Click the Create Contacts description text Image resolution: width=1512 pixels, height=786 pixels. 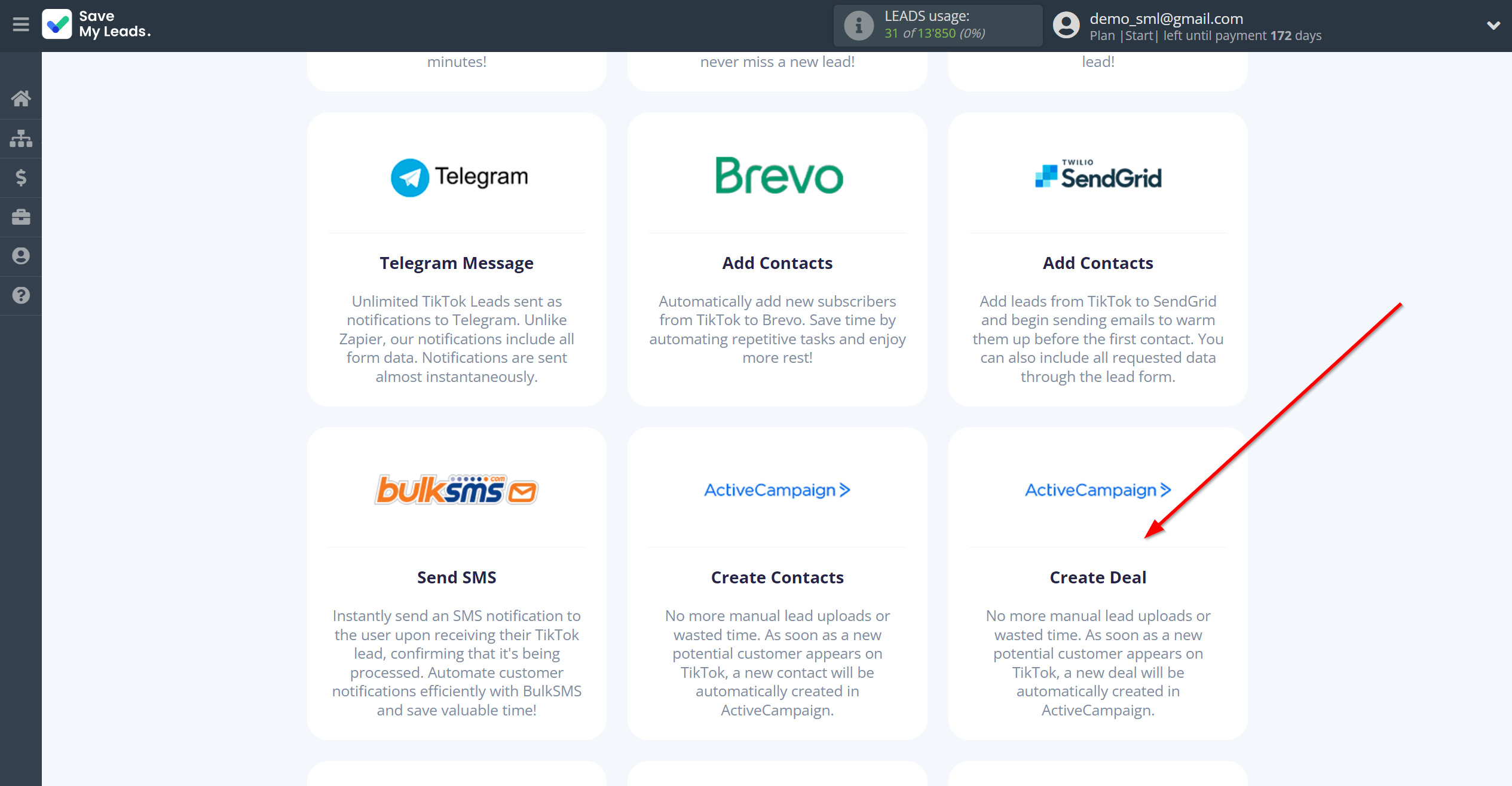pyautogui.click(x=777, y=663)
